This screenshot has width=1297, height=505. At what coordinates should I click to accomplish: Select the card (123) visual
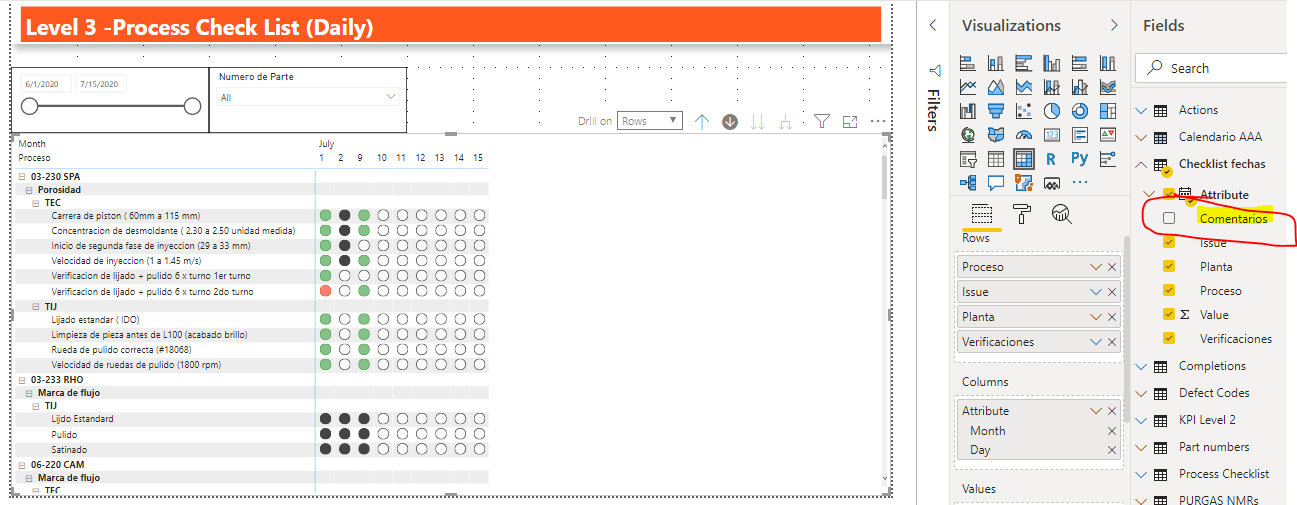(1052, 135)
